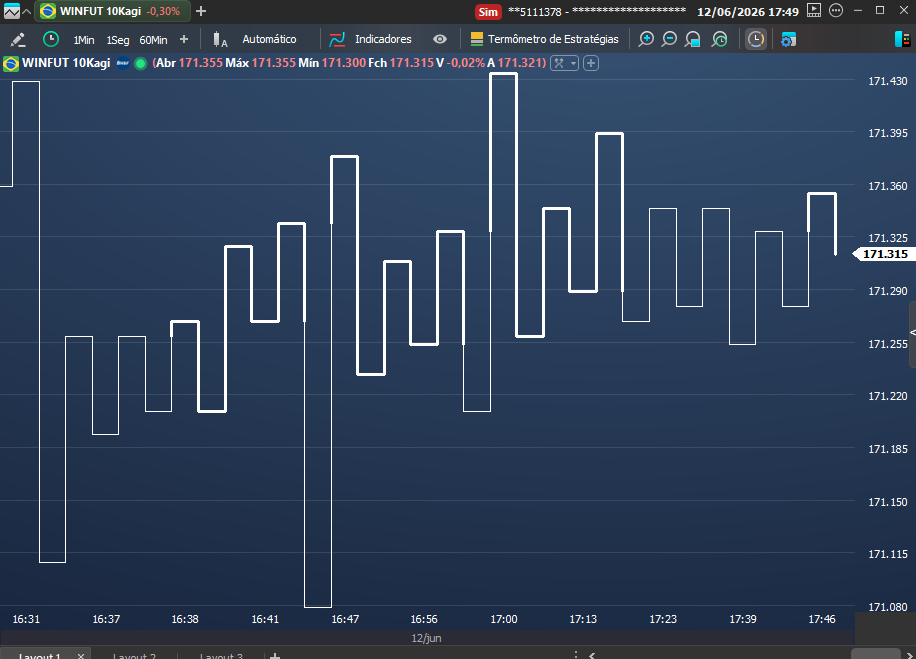Expand the chart menu arrow in the title bar
Screen dimensions: 916x659
26,11
